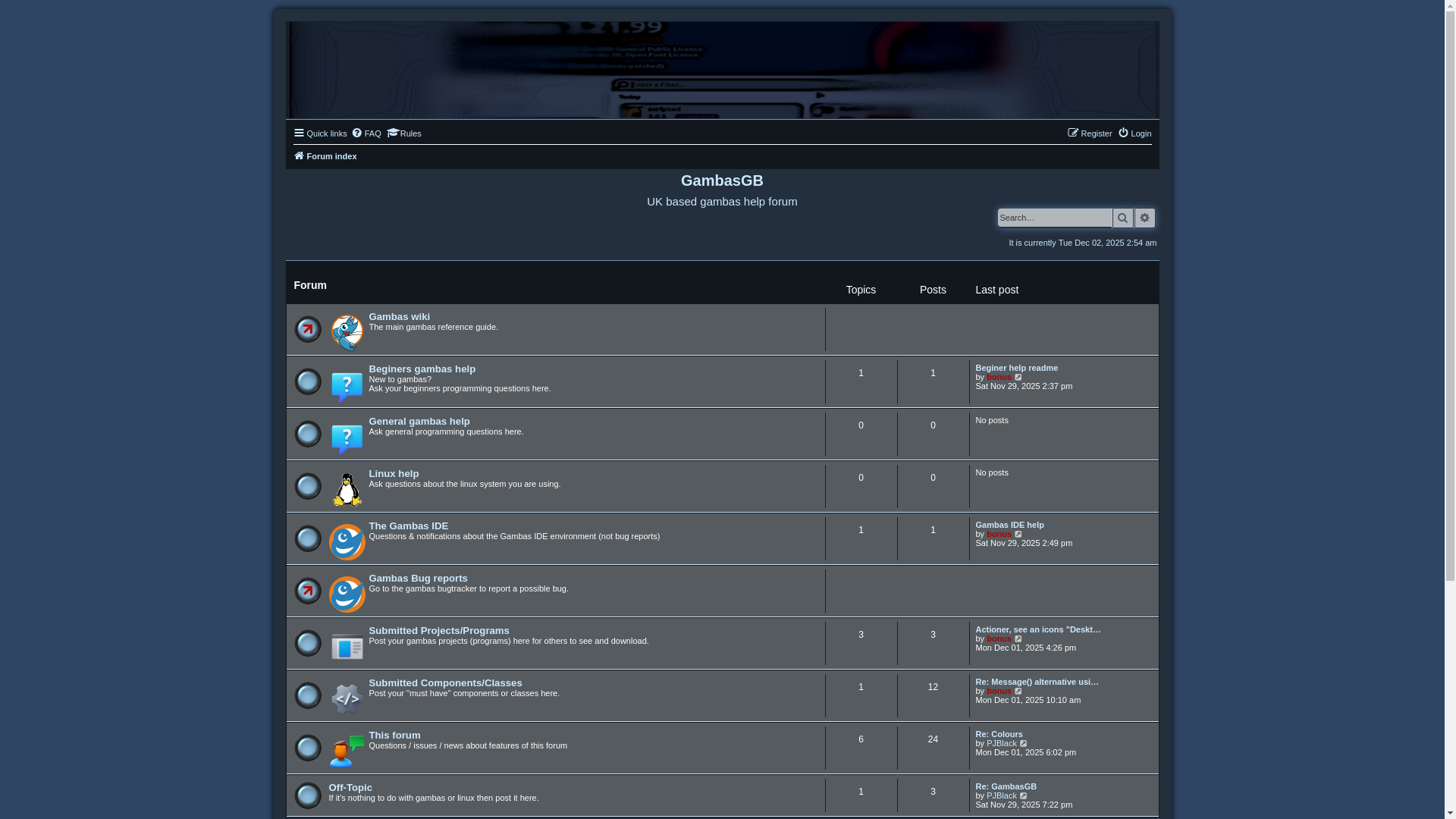The image size is (1456, 819).
Task: Open the Off-Topic forum
Action: (x=350, y=788)
